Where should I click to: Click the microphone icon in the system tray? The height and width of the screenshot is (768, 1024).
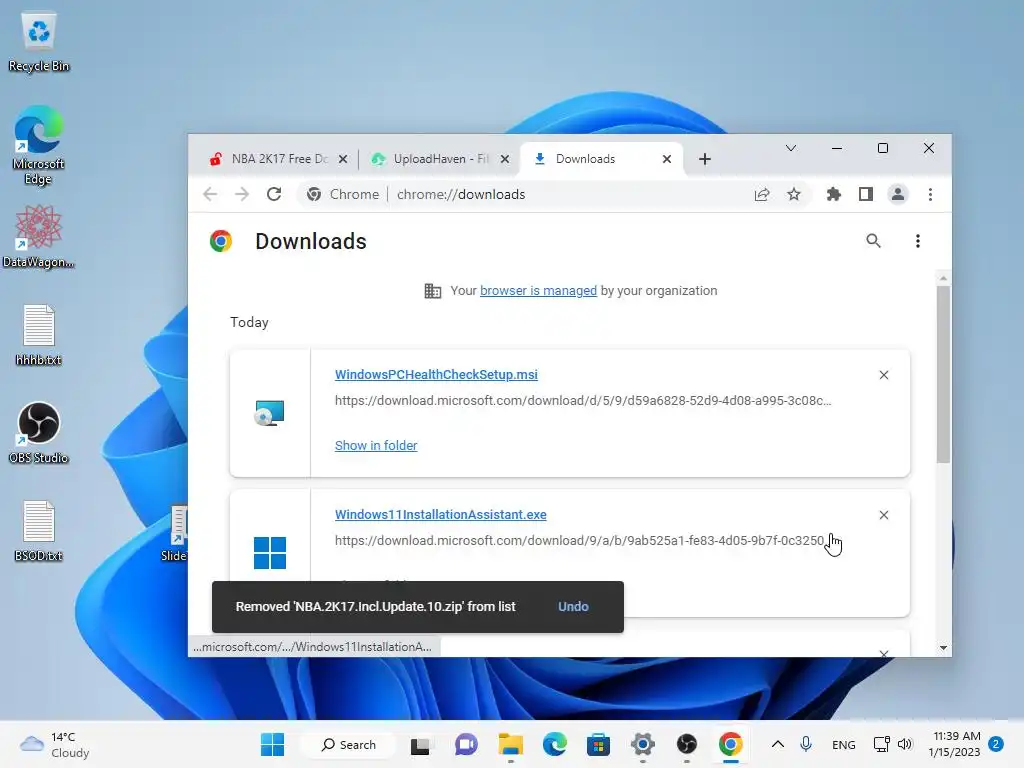coord(806,744)
